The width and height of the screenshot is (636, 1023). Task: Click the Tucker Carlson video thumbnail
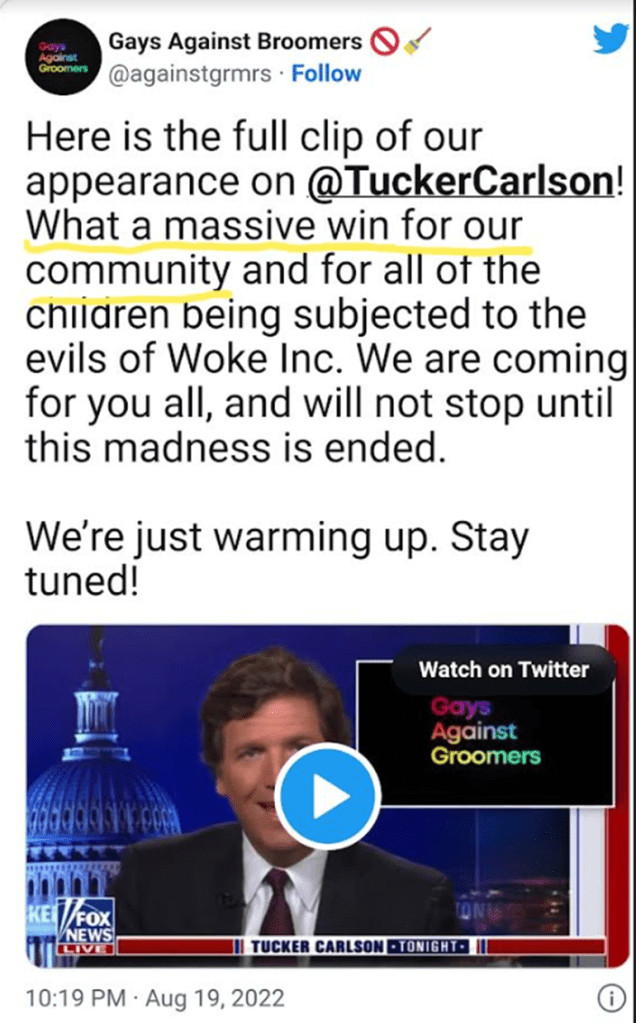(327, 796)
